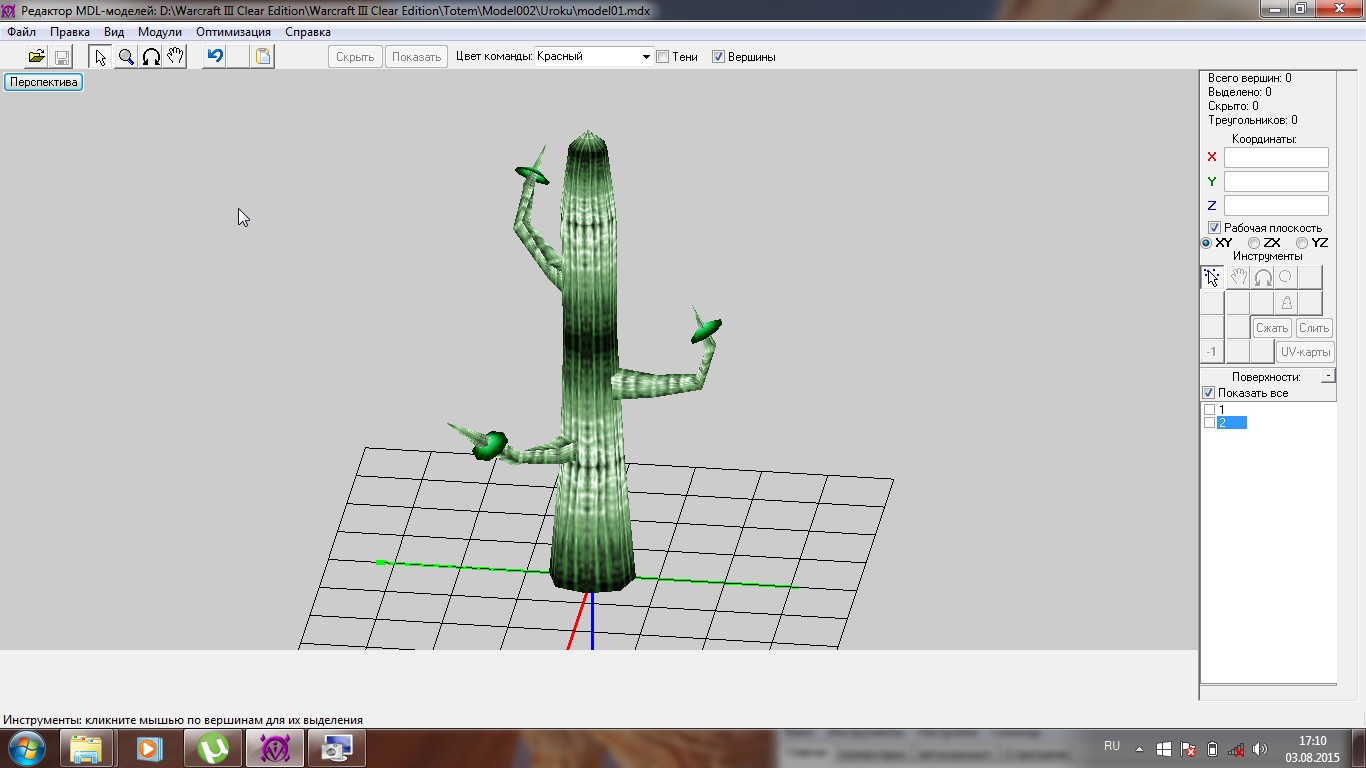
Task: Click the Треугольников: 0 label
Action: [x=1252, y=120]
